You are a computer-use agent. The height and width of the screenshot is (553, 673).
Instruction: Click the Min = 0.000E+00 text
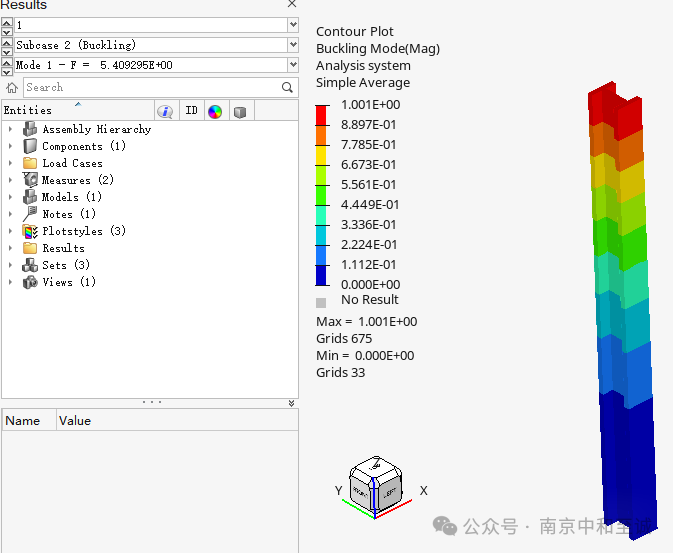coord(365,356)
